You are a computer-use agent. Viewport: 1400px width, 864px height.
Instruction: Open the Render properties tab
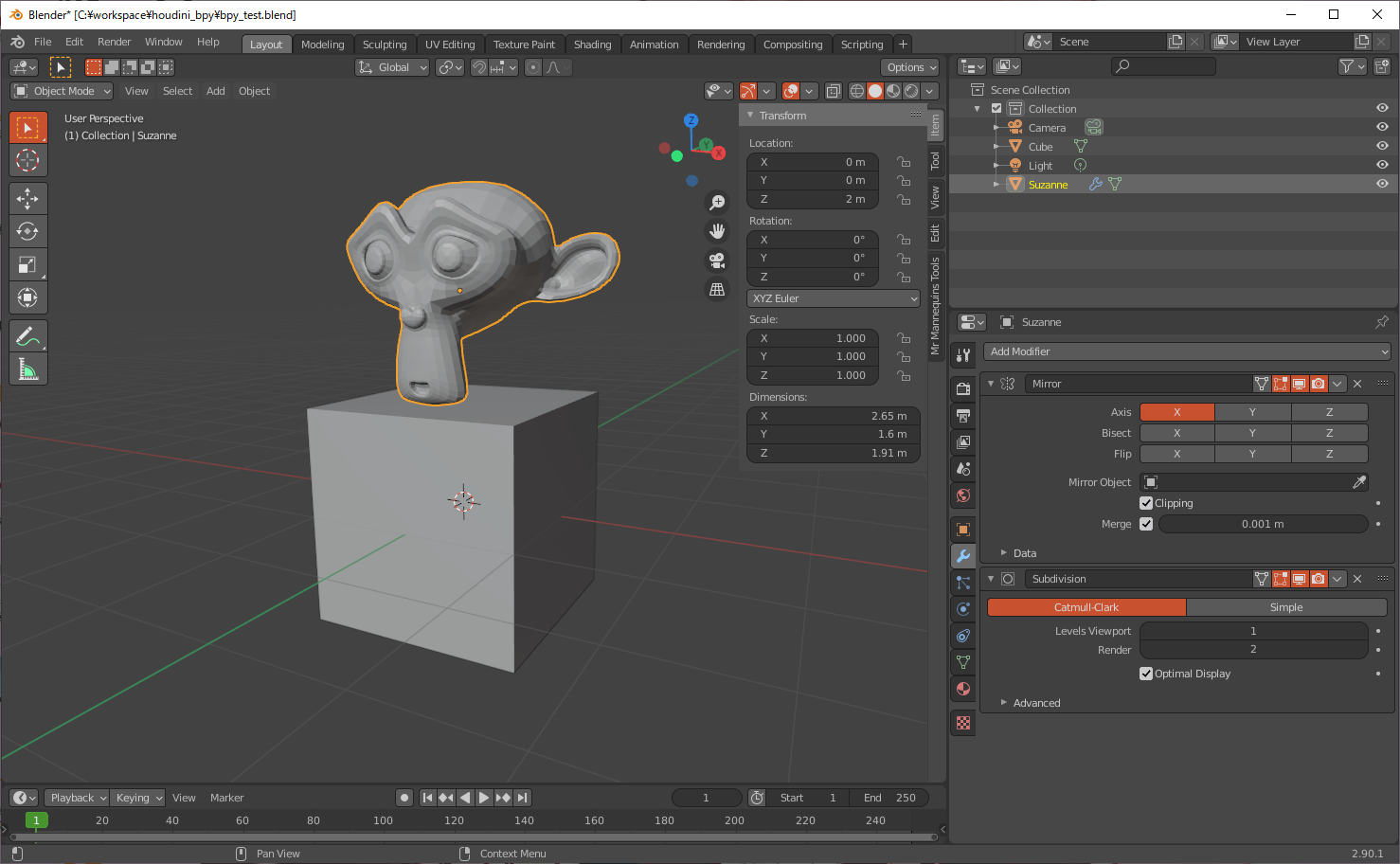963,388
